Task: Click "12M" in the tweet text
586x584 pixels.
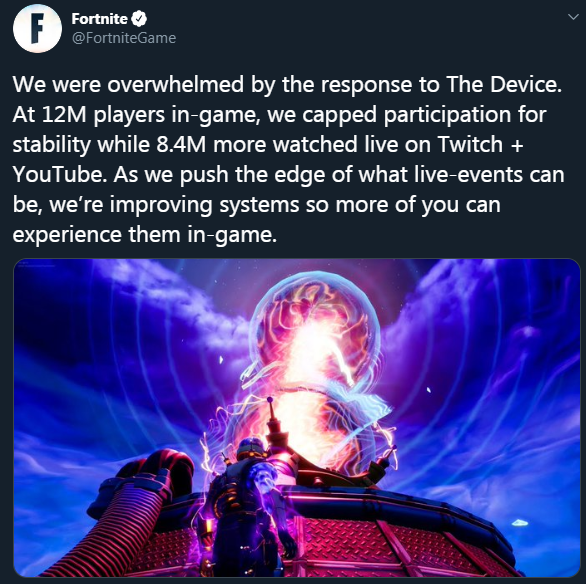Action: point(64,114)
